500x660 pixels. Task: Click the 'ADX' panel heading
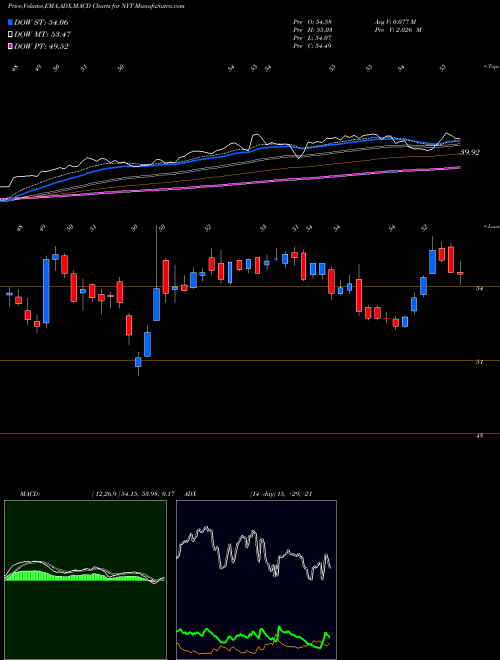click(191, 494)
